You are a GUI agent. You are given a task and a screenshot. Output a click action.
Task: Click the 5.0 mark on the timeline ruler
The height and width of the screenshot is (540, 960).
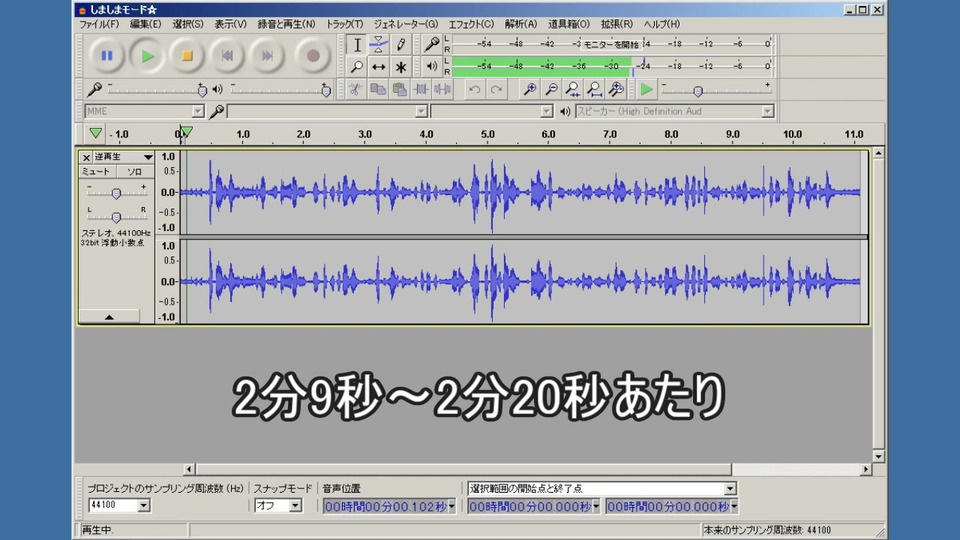point(488,134)
